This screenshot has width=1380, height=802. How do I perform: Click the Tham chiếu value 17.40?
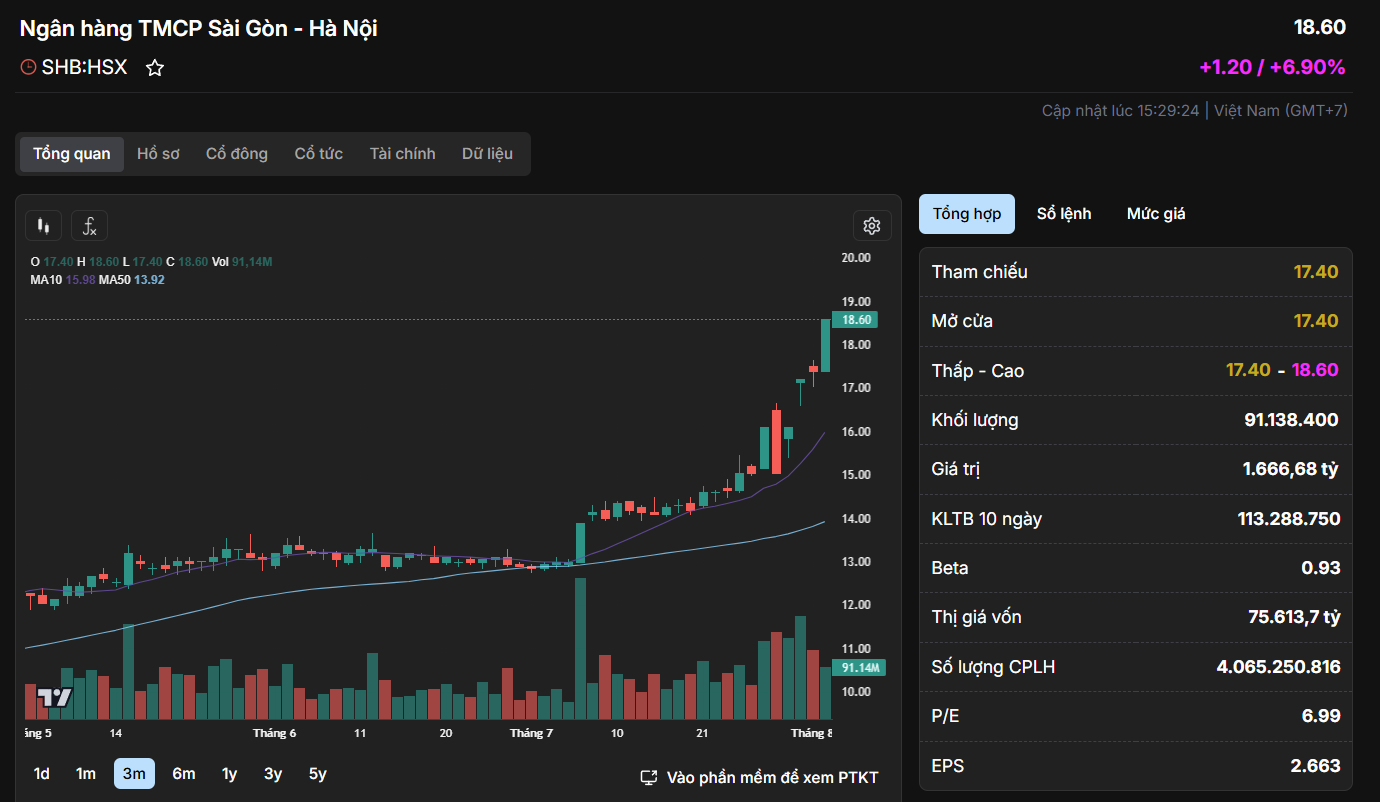1316,272
